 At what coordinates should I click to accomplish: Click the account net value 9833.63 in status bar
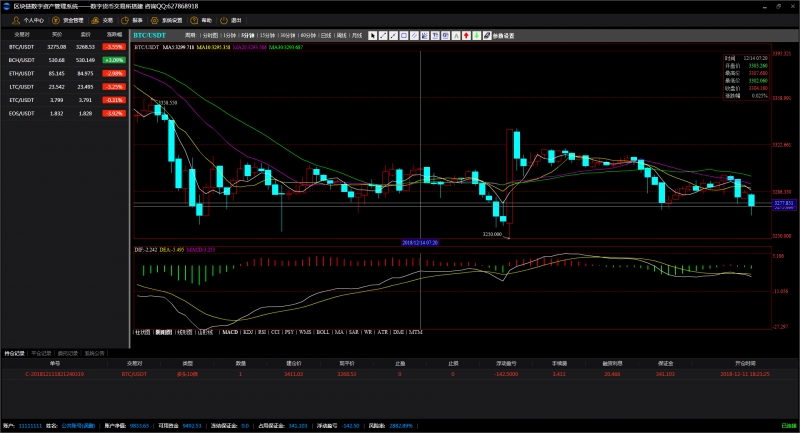coord(139,425)
